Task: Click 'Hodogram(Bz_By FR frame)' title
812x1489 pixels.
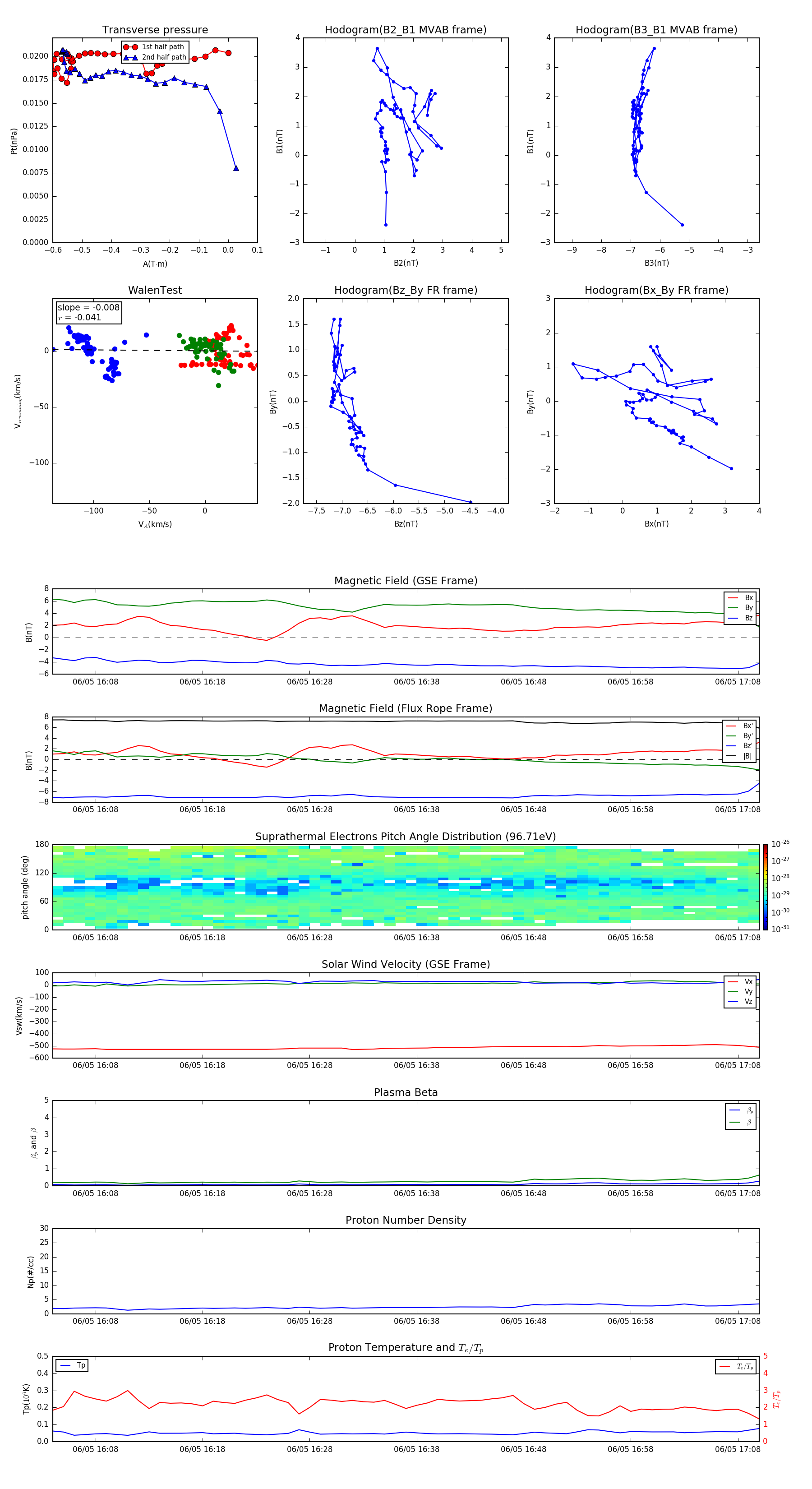Action: (406, 290)
